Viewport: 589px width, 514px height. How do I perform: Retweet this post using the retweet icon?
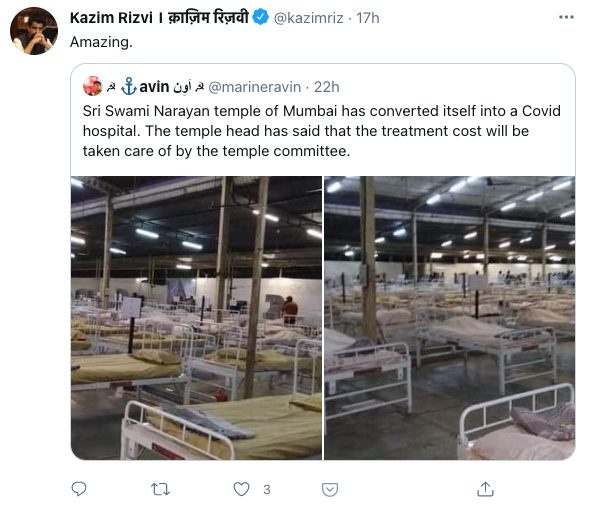[160, 489]
